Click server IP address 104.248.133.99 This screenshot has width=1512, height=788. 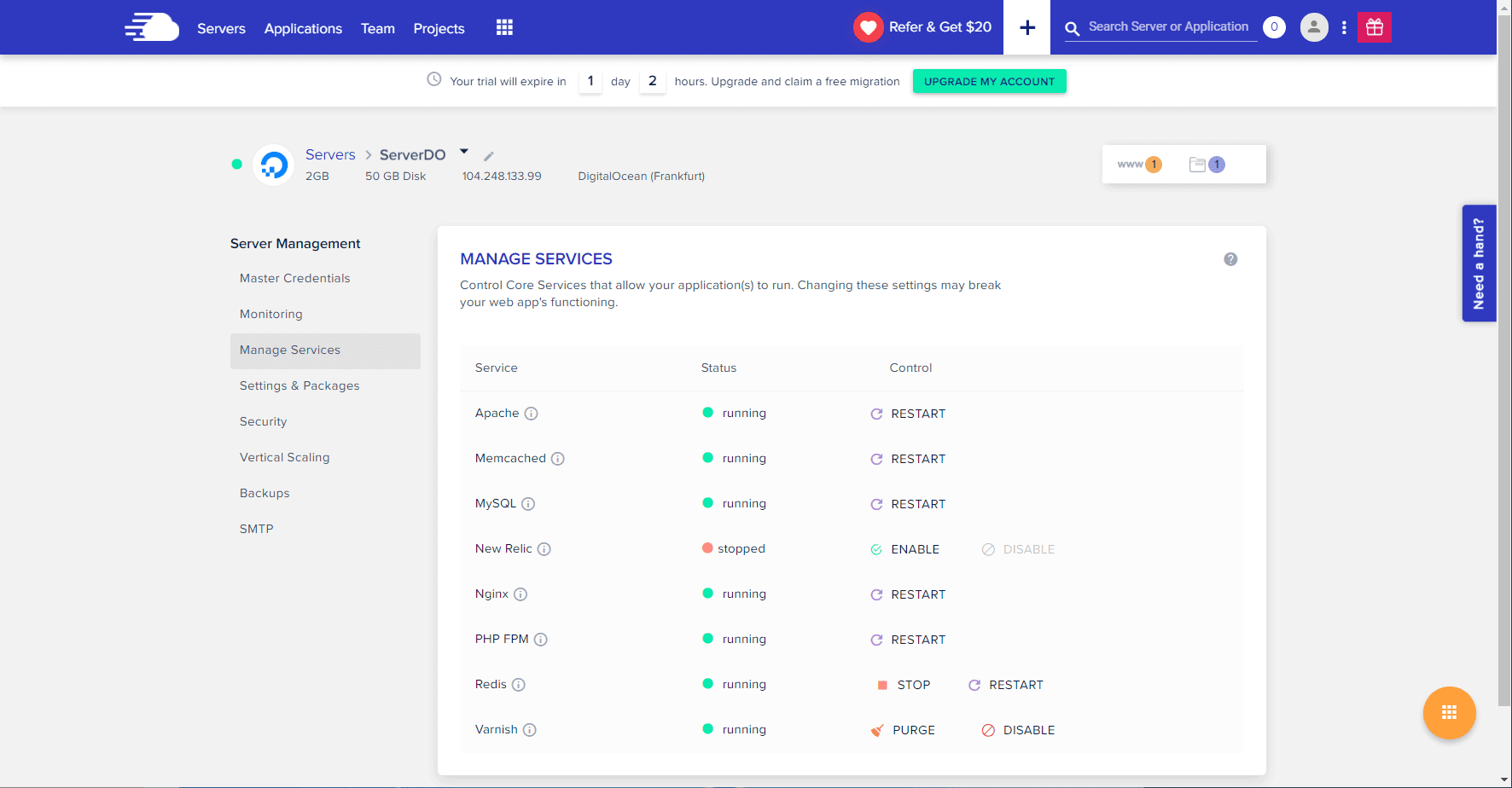pos(502,177)
